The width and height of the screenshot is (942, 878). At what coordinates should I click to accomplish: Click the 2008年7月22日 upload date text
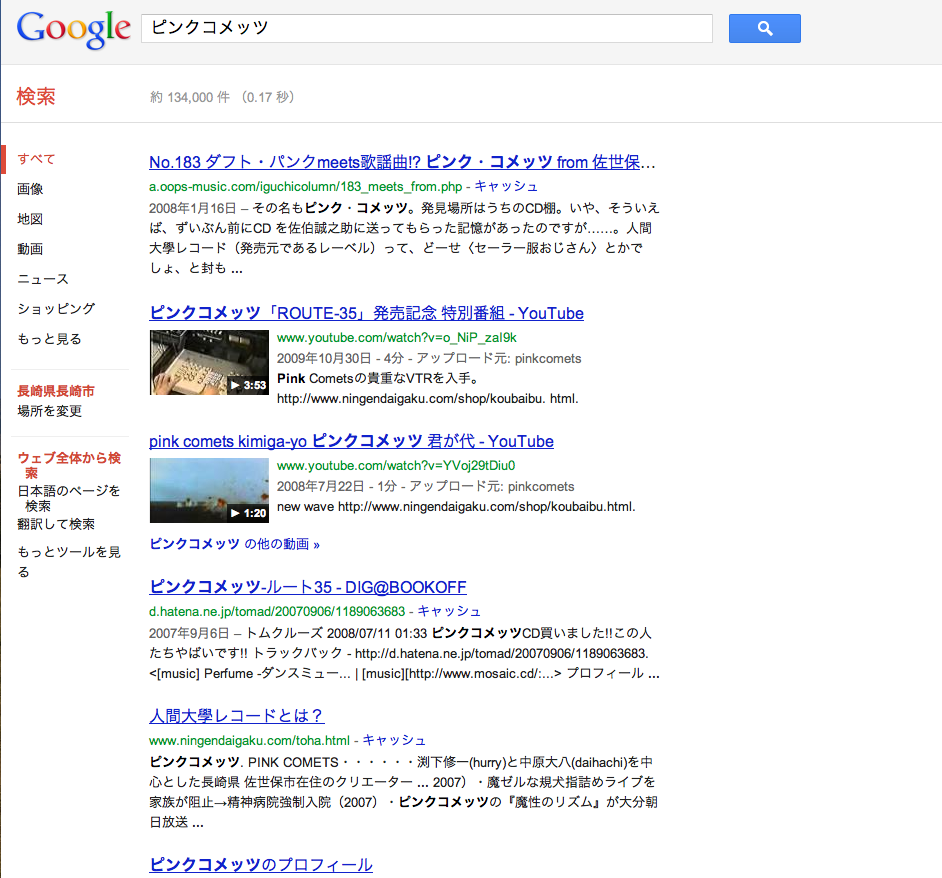[320, 486]
